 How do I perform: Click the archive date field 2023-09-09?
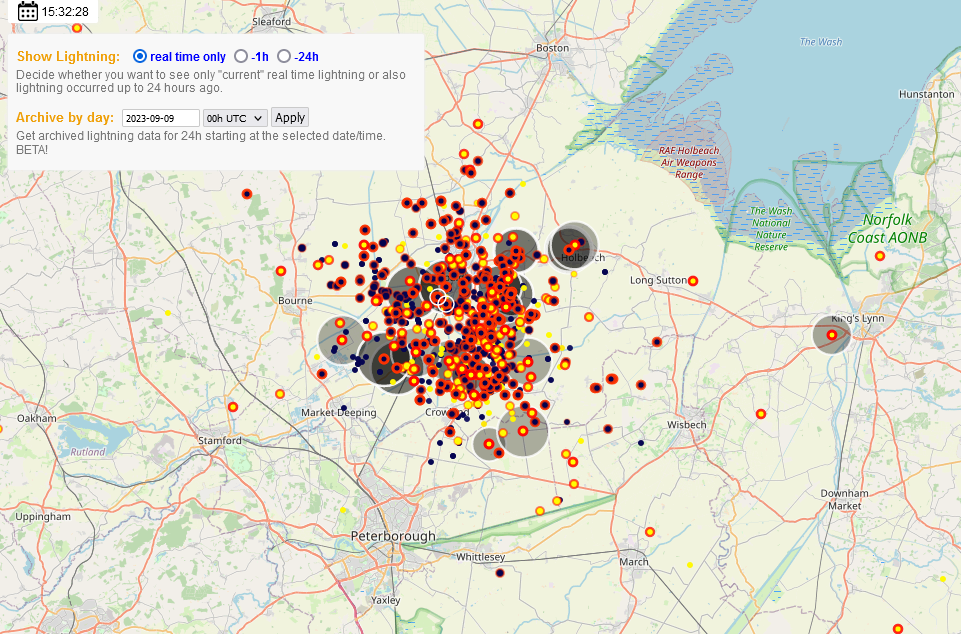(x=160, y=118)
